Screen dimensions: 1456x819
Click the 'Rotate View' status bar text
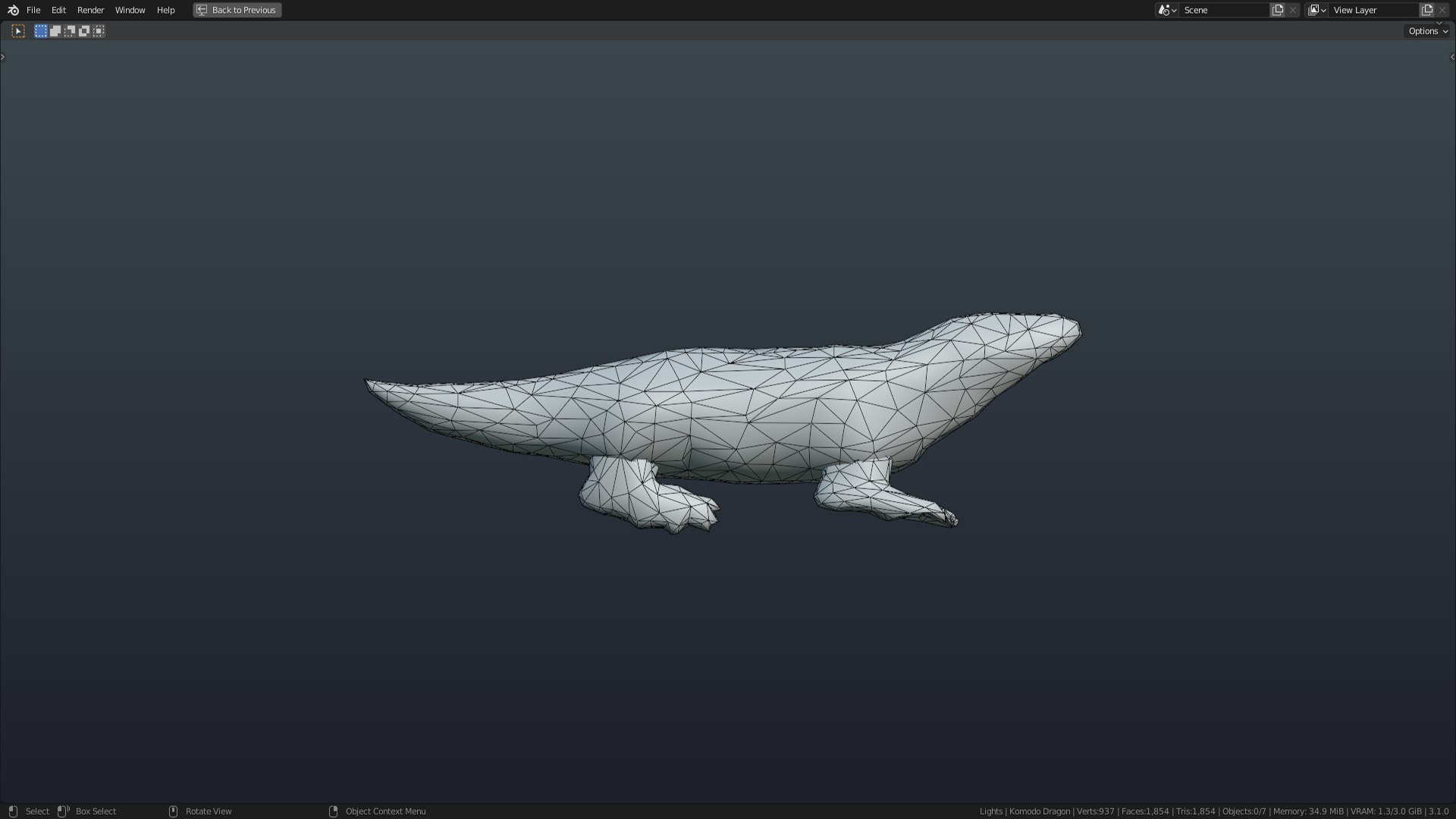(x=209, y=811)
